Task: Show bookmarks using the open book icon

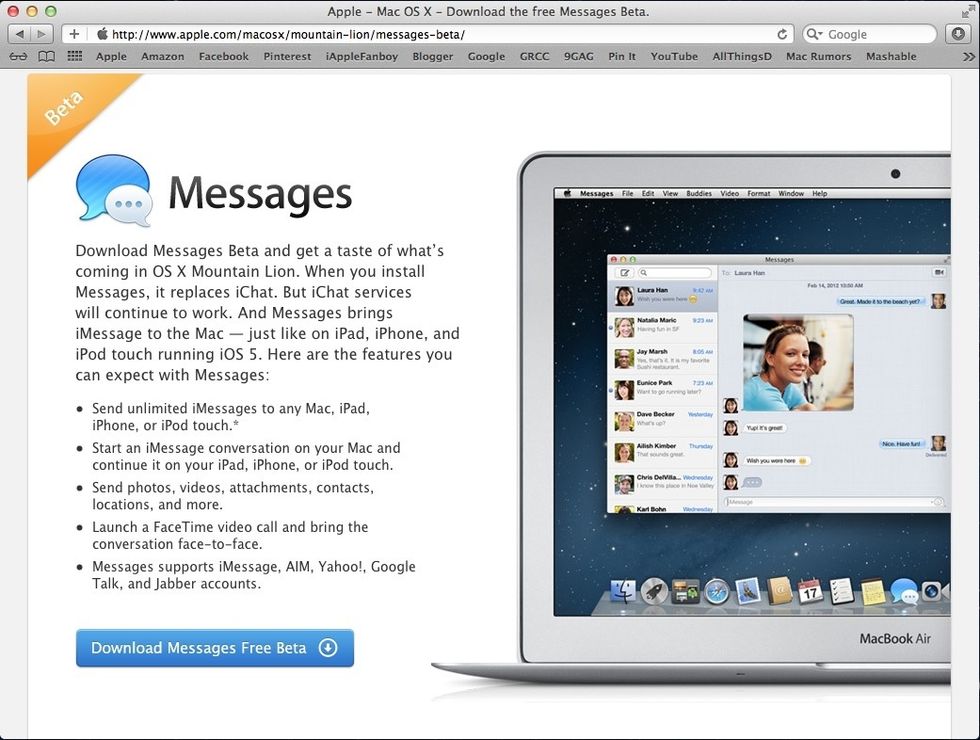Action: [x=46, y=56]
